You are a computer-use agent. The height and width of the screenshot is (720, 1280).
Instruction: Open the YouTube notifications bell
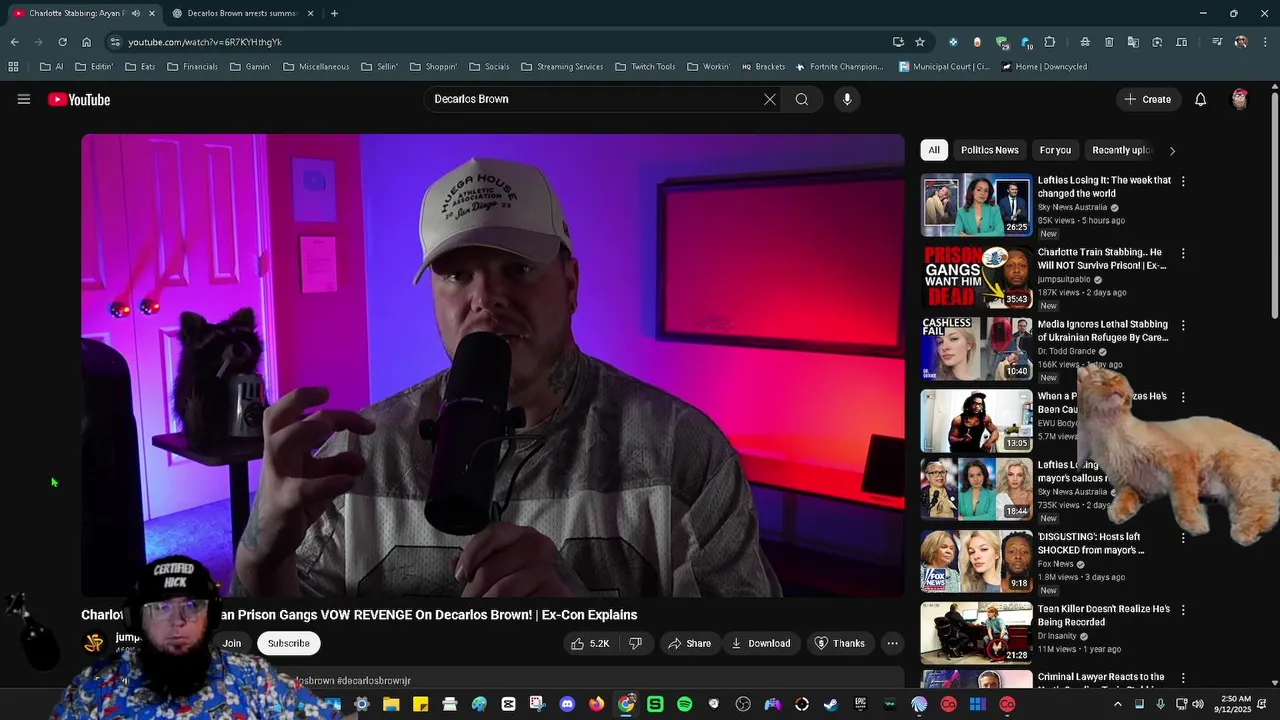point(1201,99)
